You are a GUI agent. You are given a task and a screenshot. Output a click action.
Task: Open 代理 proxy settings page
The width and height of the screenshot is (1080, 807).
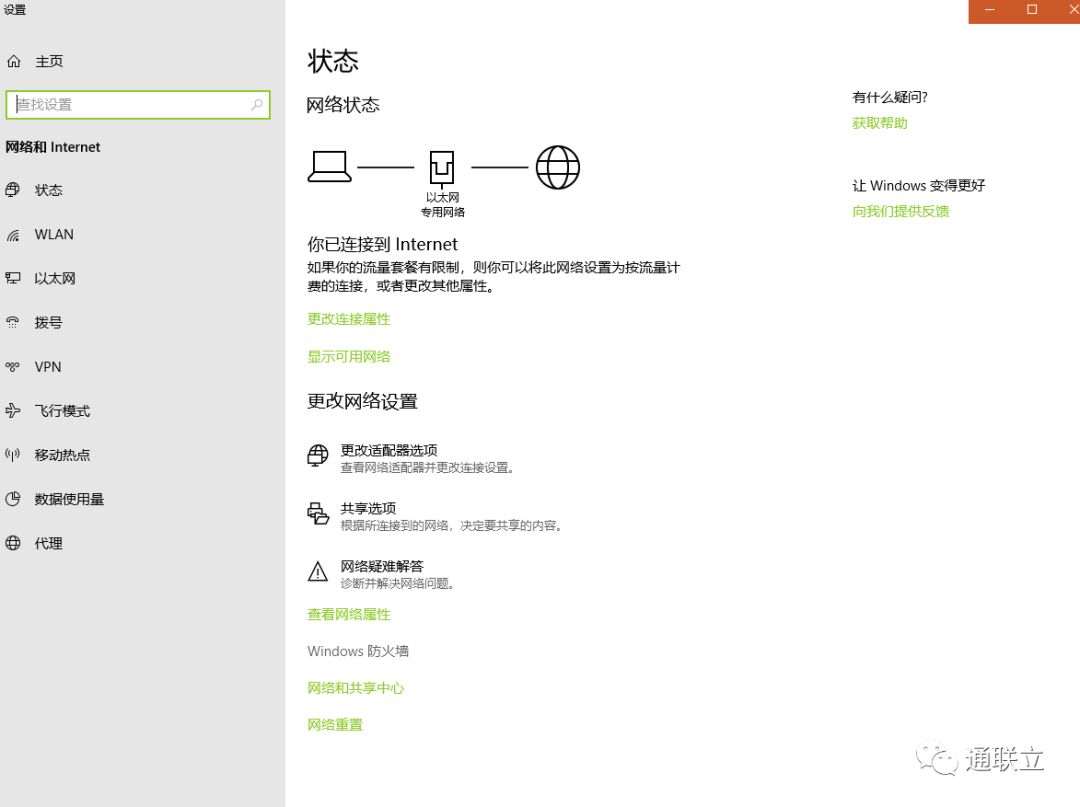48,543
